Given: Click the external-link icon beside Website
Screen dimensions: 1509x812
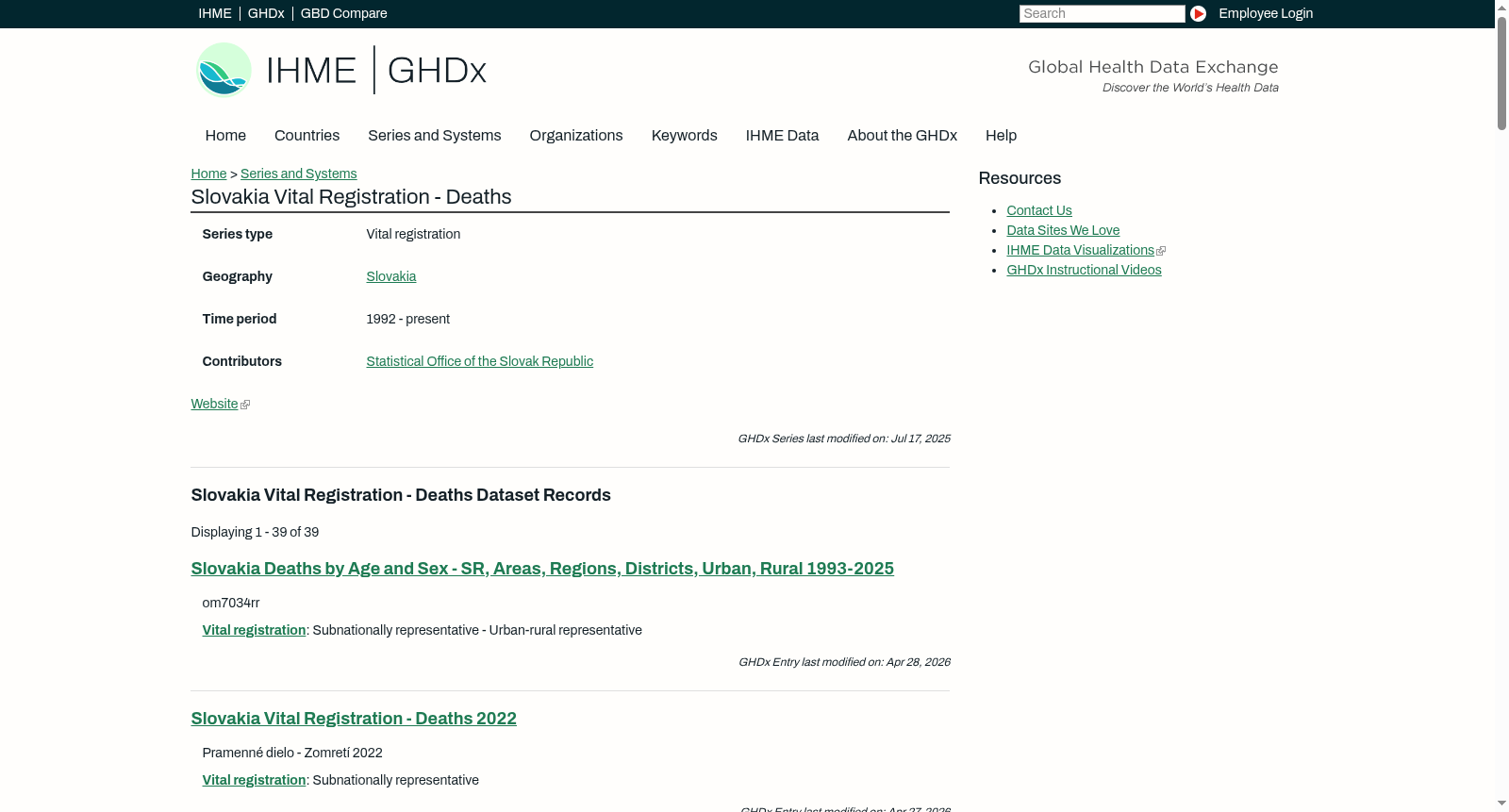Looking at the screenshot, I should (x=245, y=405).
